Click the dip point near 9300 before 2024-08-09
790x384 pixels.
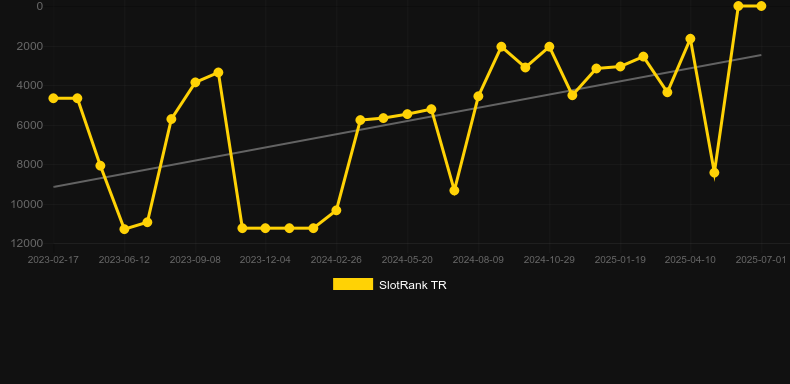pyautogui.click(x=454, y=190)
